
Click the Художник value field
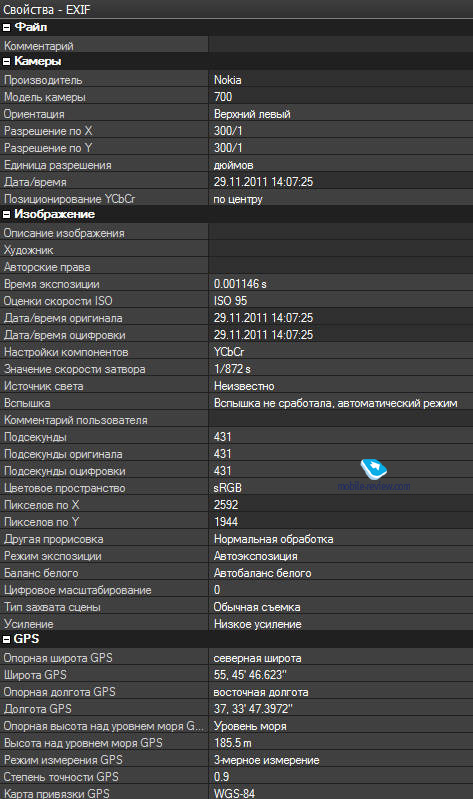(340, 250)
